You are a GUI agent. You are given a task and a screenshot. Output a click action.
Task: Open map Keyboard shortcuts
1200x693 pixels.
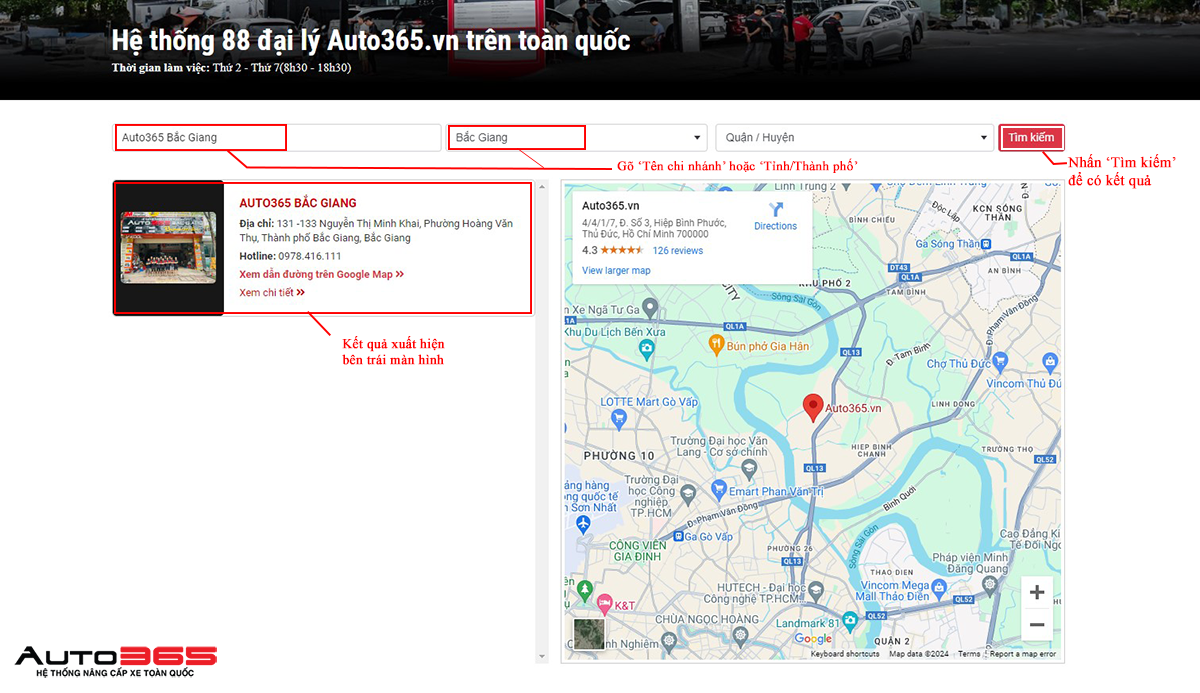point(845,654)
